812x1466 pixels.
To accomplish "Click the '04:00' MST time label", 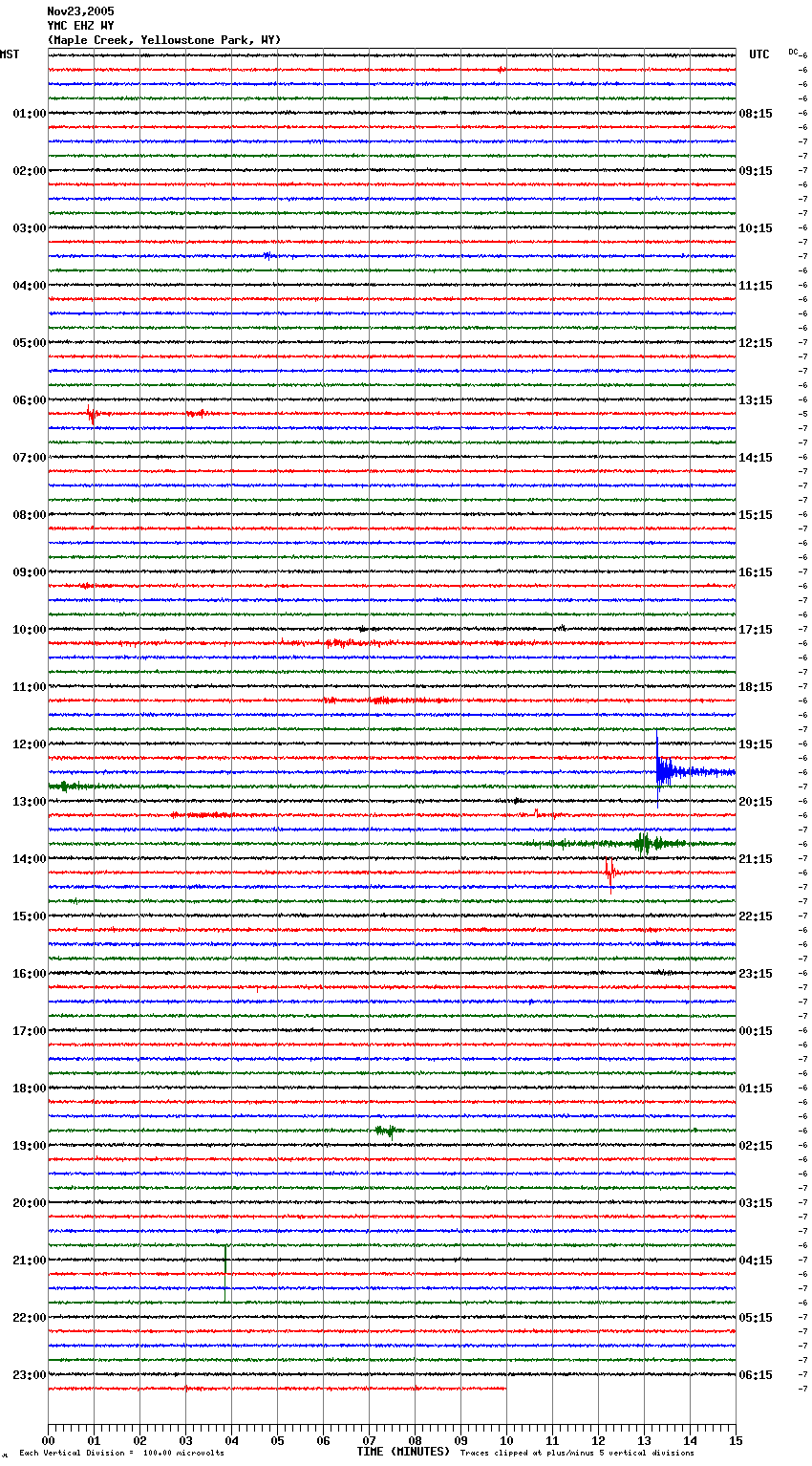I will click(x=30, y=286).
